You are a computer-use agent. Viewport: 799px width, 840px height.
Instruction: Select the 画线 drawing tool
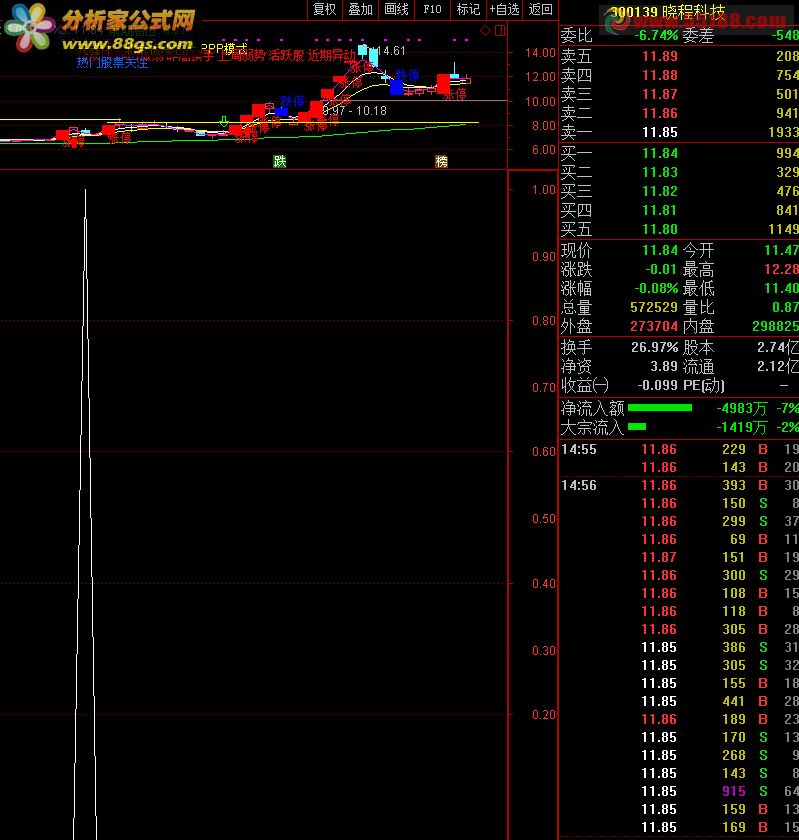point(396,9)
